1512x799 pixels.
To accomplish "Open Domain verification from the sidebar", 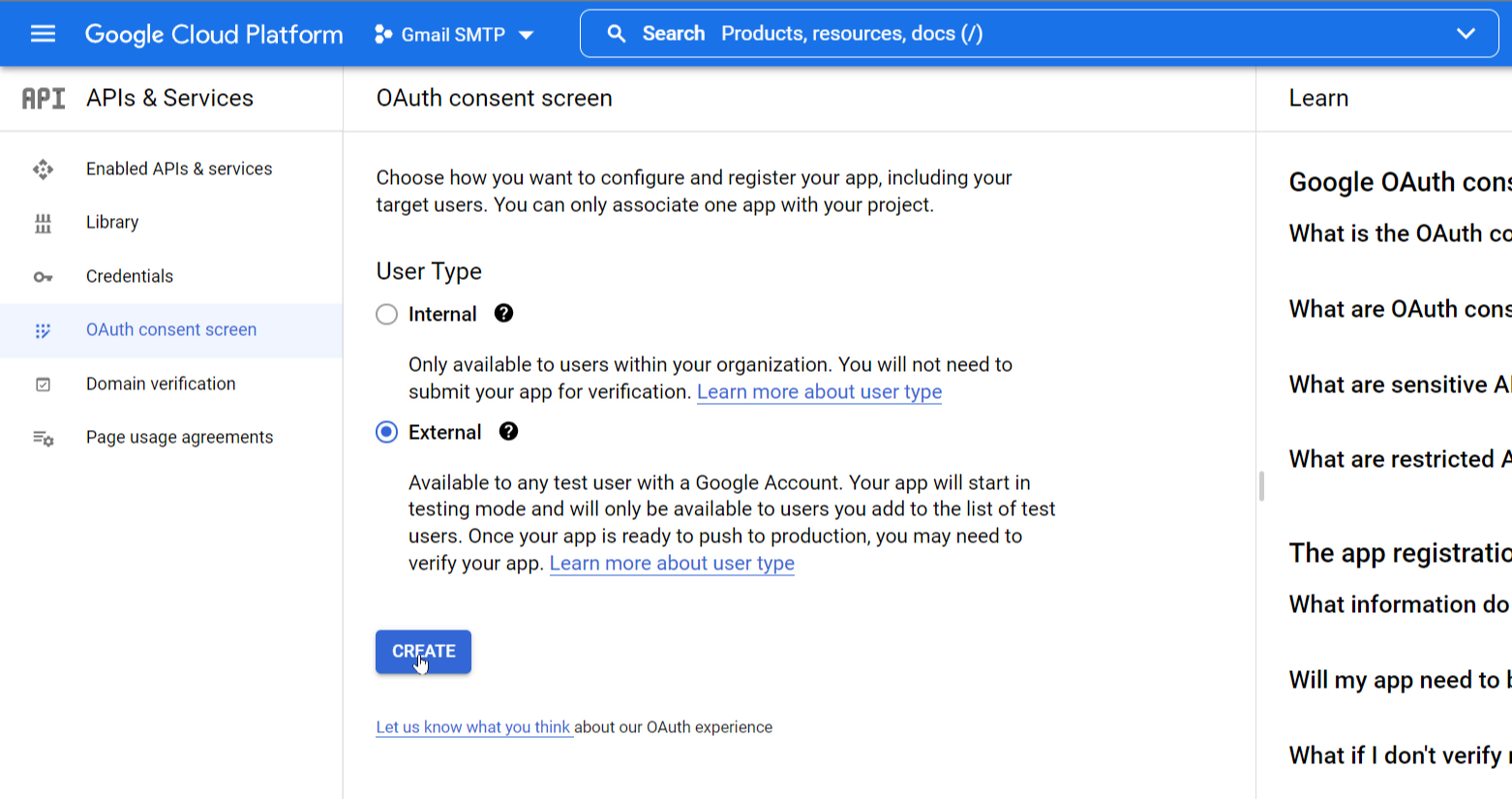I will coord(160,384).
